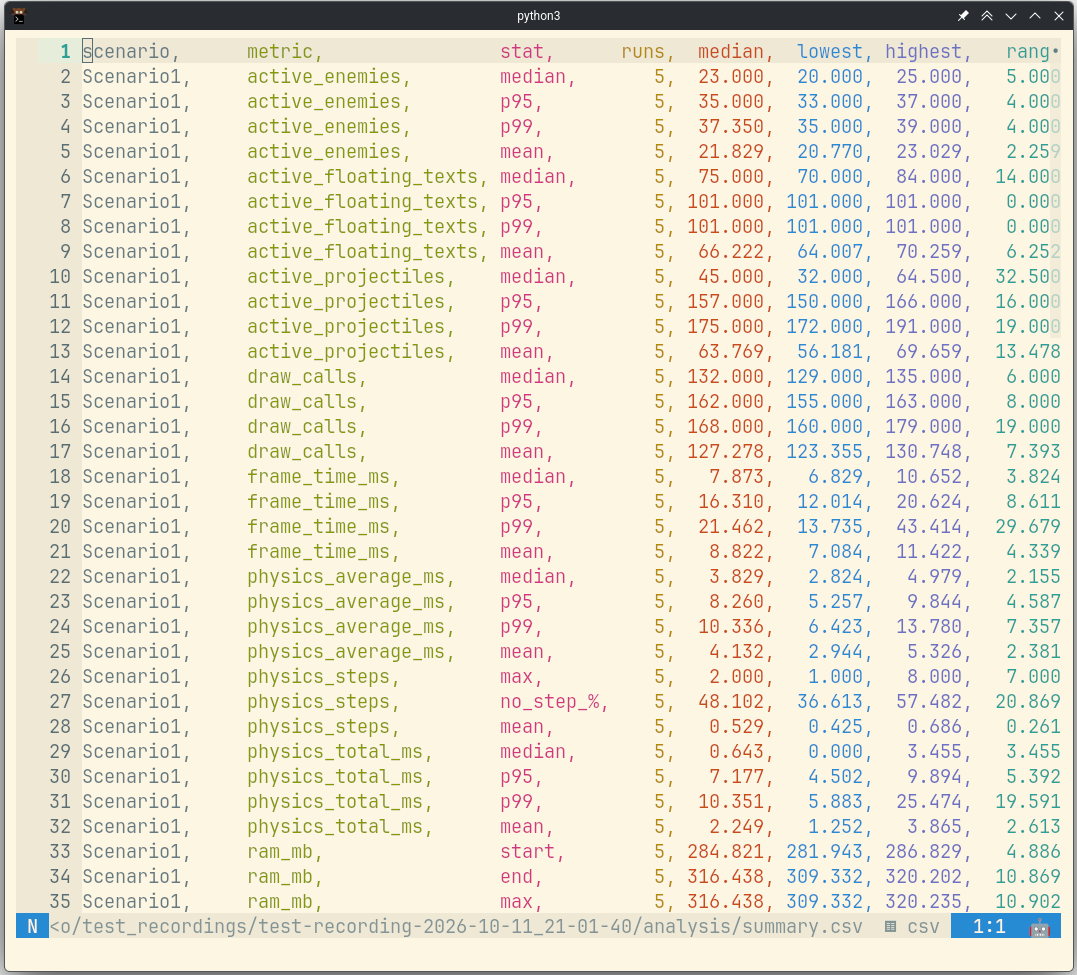Click the 'scenario' column header
Screen dimensions: 1077x975
click(x=126, y=52)
